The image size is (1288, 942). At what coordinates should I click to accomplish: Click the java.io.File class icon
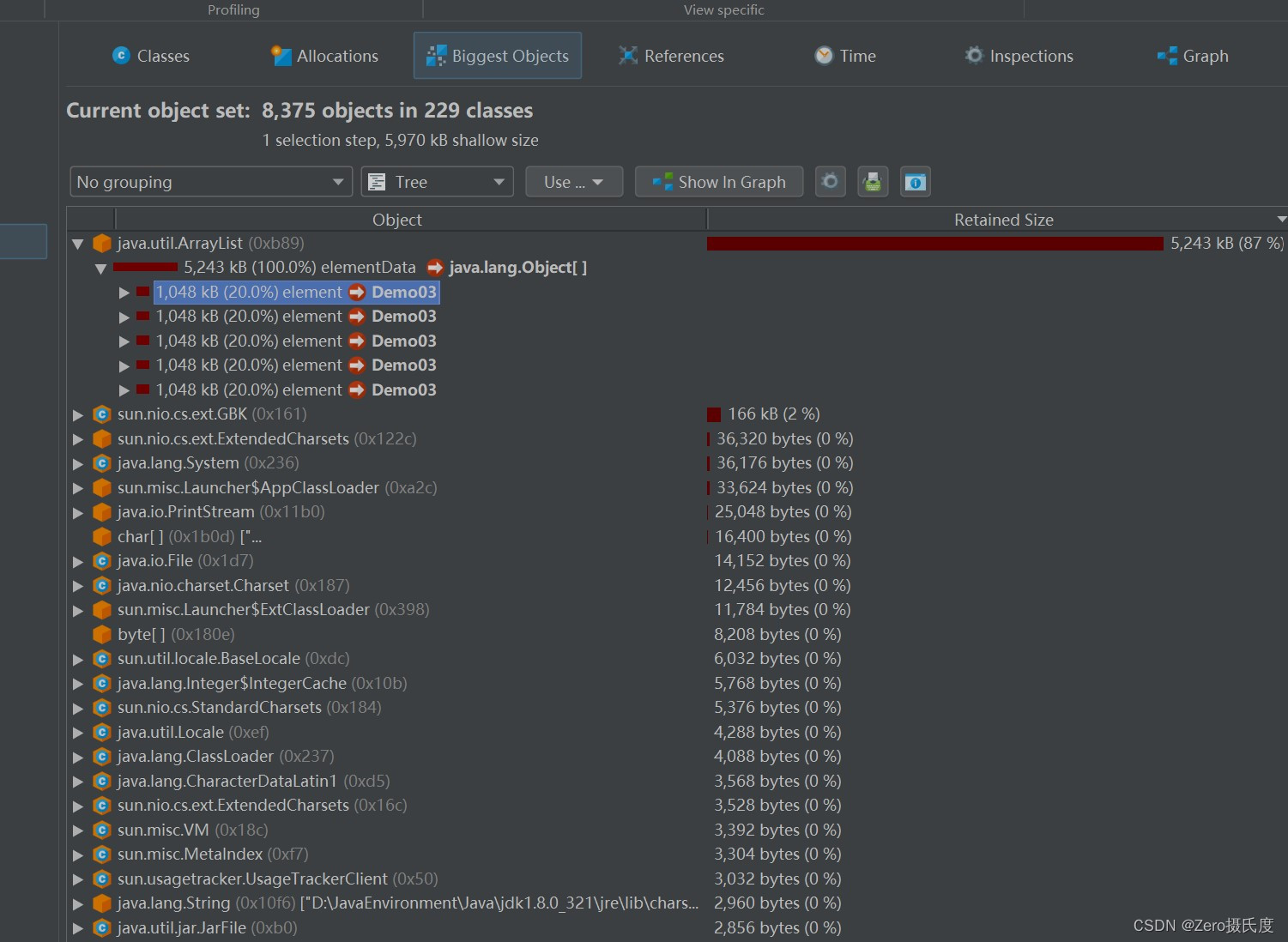coord(102,561)
